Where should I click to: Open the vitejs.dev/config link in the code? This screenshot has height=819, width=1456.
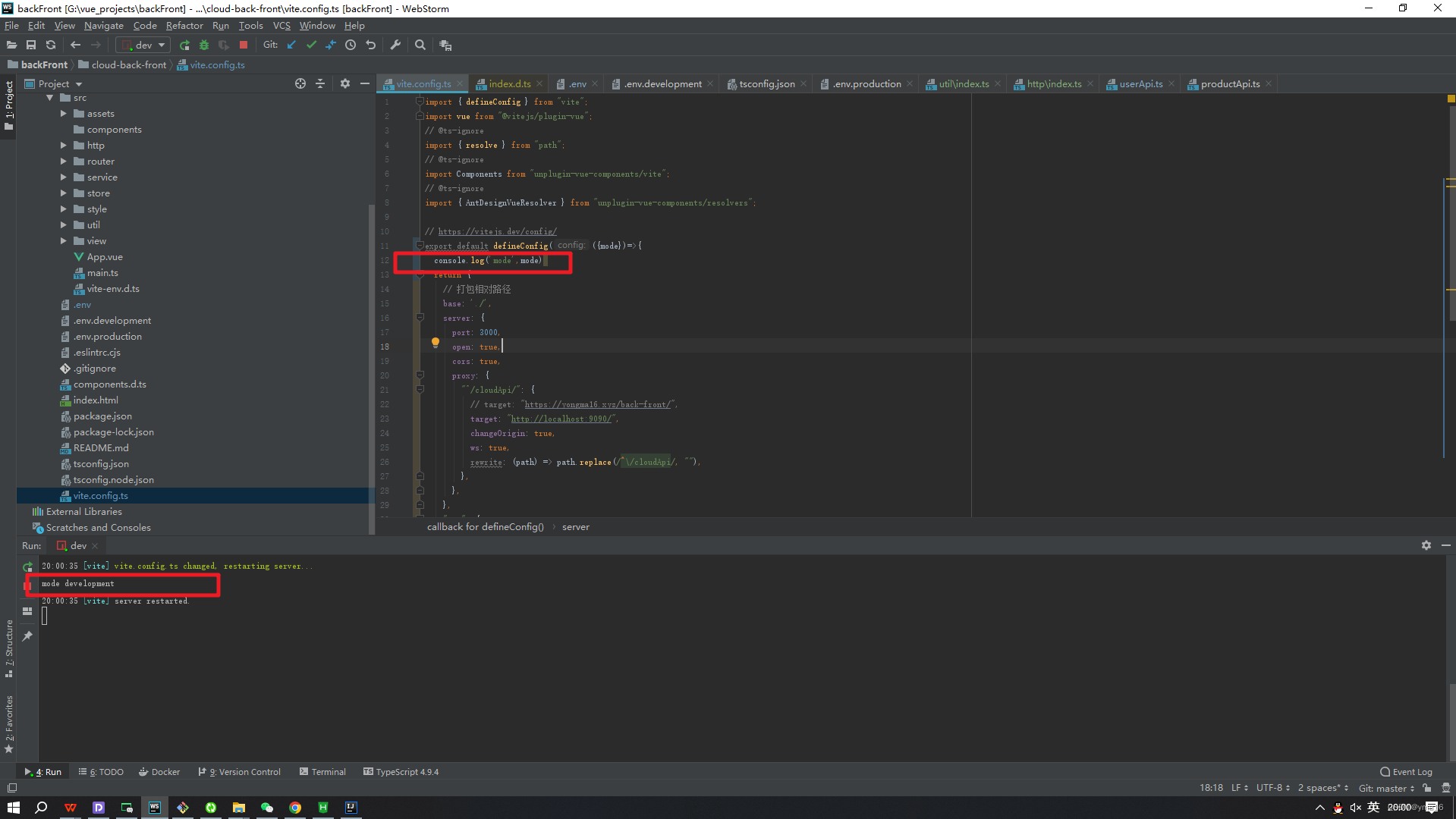(497, 231)
